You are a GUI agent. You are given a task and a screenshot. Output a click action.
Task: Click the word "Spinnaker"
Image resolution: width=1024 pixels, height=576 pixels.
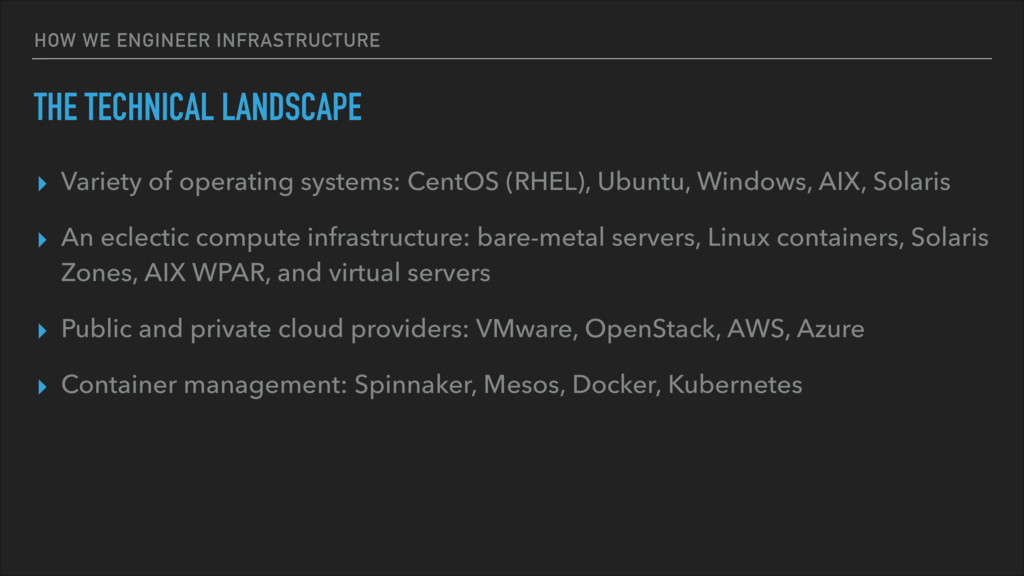point(413,385)
